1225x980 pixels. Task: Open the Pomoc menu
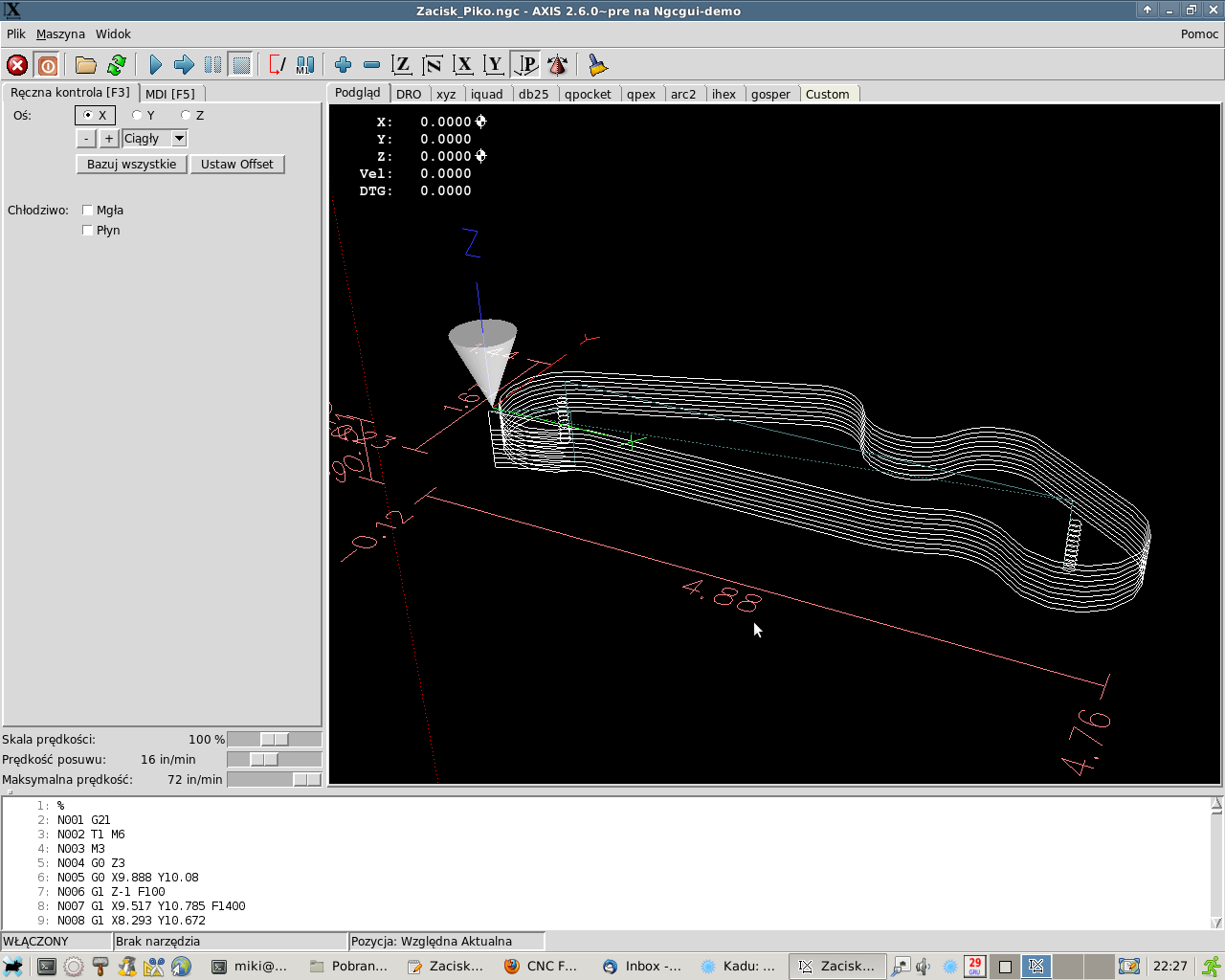click(1199, 34)
